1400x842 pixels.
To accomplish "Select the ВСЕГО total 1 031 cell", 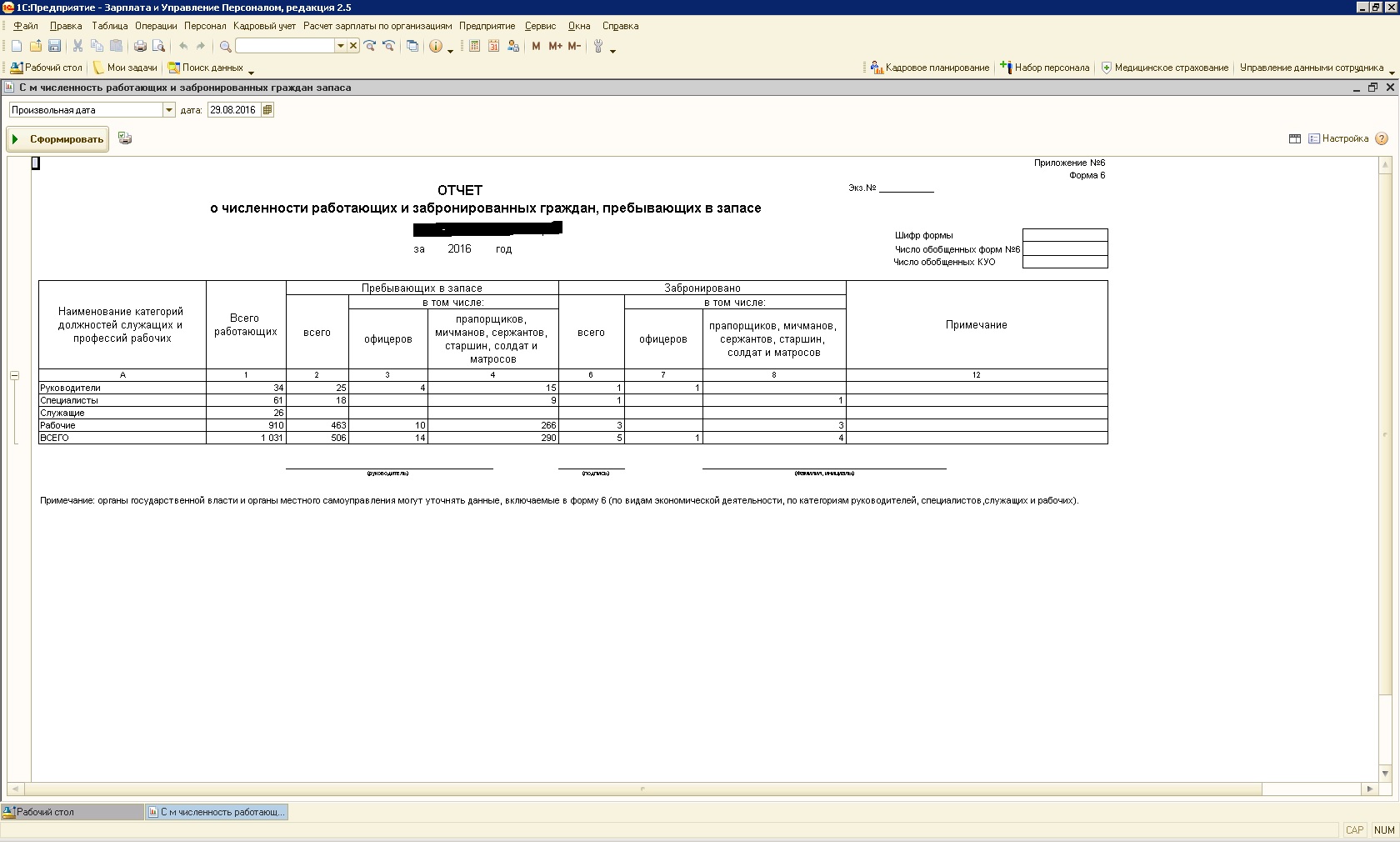I will tap(246, 438).
